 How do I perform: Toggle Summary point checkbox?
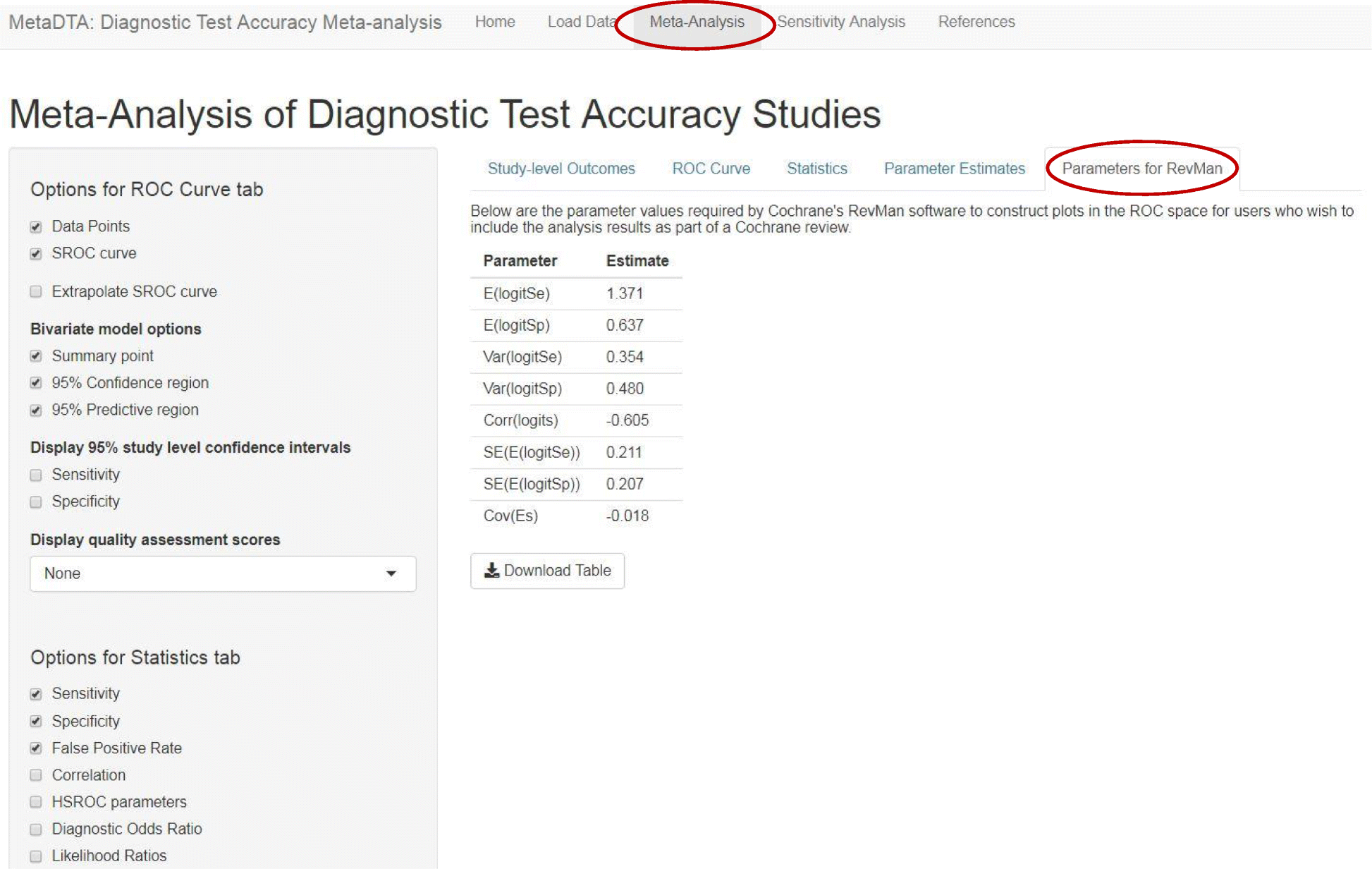click(36, 356)
